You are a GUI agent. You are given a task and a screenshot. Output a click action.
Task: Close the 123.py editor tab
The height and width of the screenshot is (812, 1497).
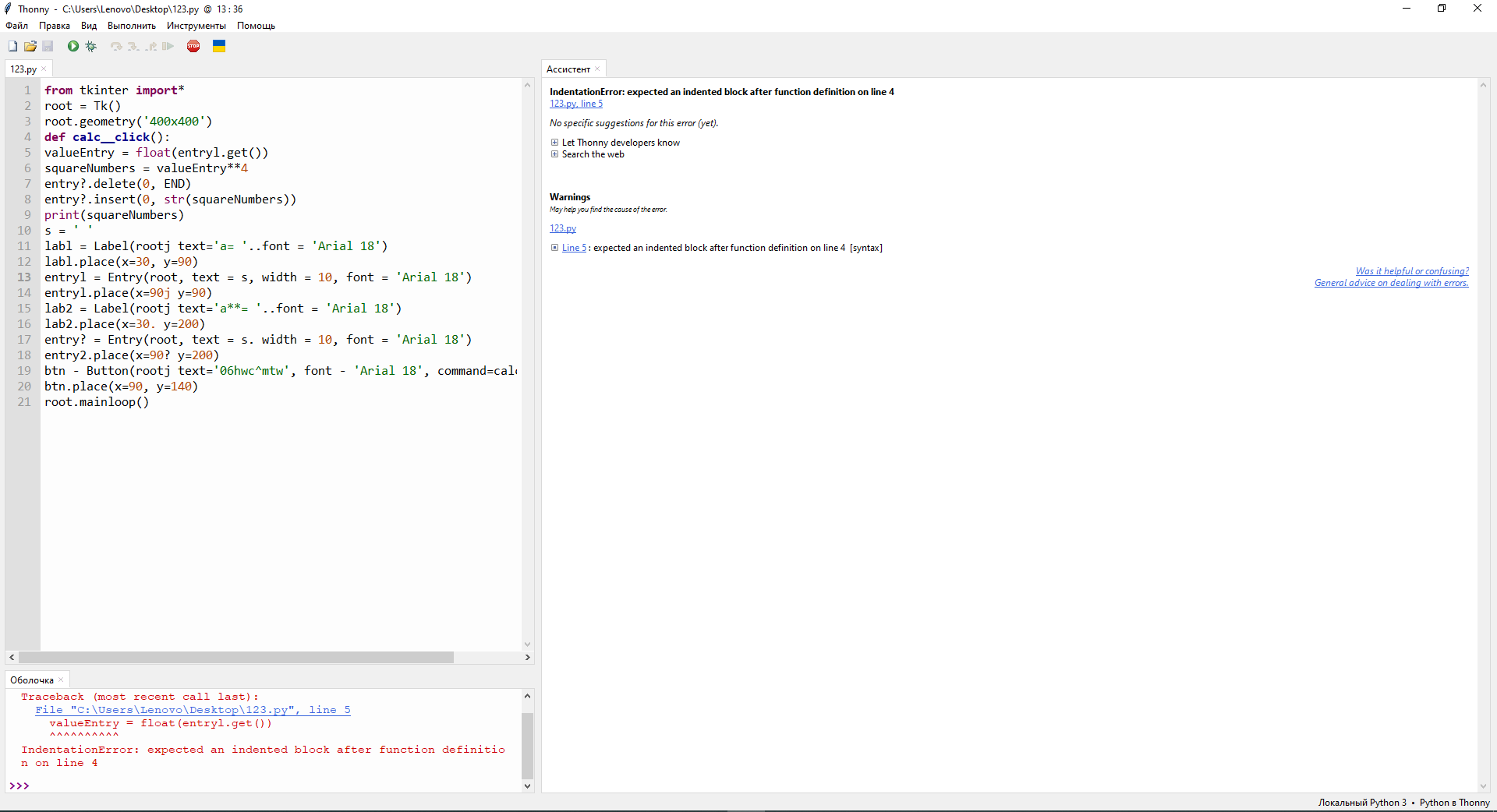coord(44,69)
